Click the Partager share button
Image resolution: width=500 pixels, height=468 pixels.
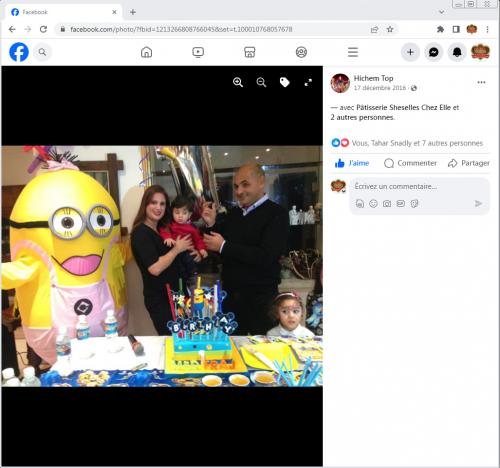(469, 163)
